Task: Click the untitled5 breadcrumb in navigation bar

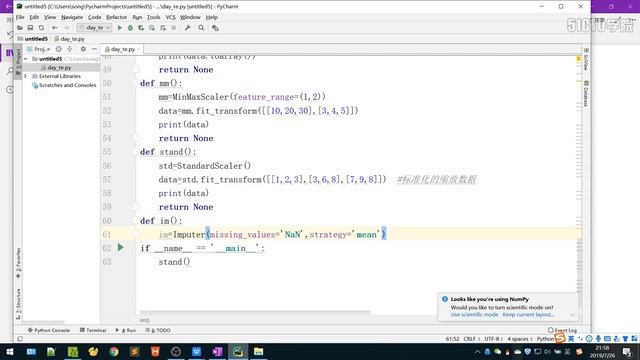Action: tap(33, 39)
